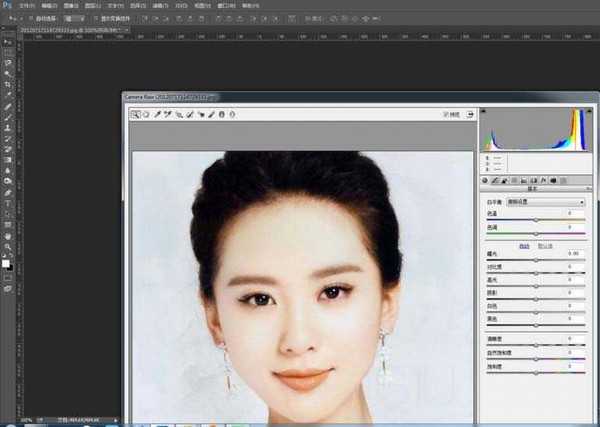Pick the White Balance eyedropper tool
Image resolution: width=600 pixels, height=427 pixels.
click(157, 115)
